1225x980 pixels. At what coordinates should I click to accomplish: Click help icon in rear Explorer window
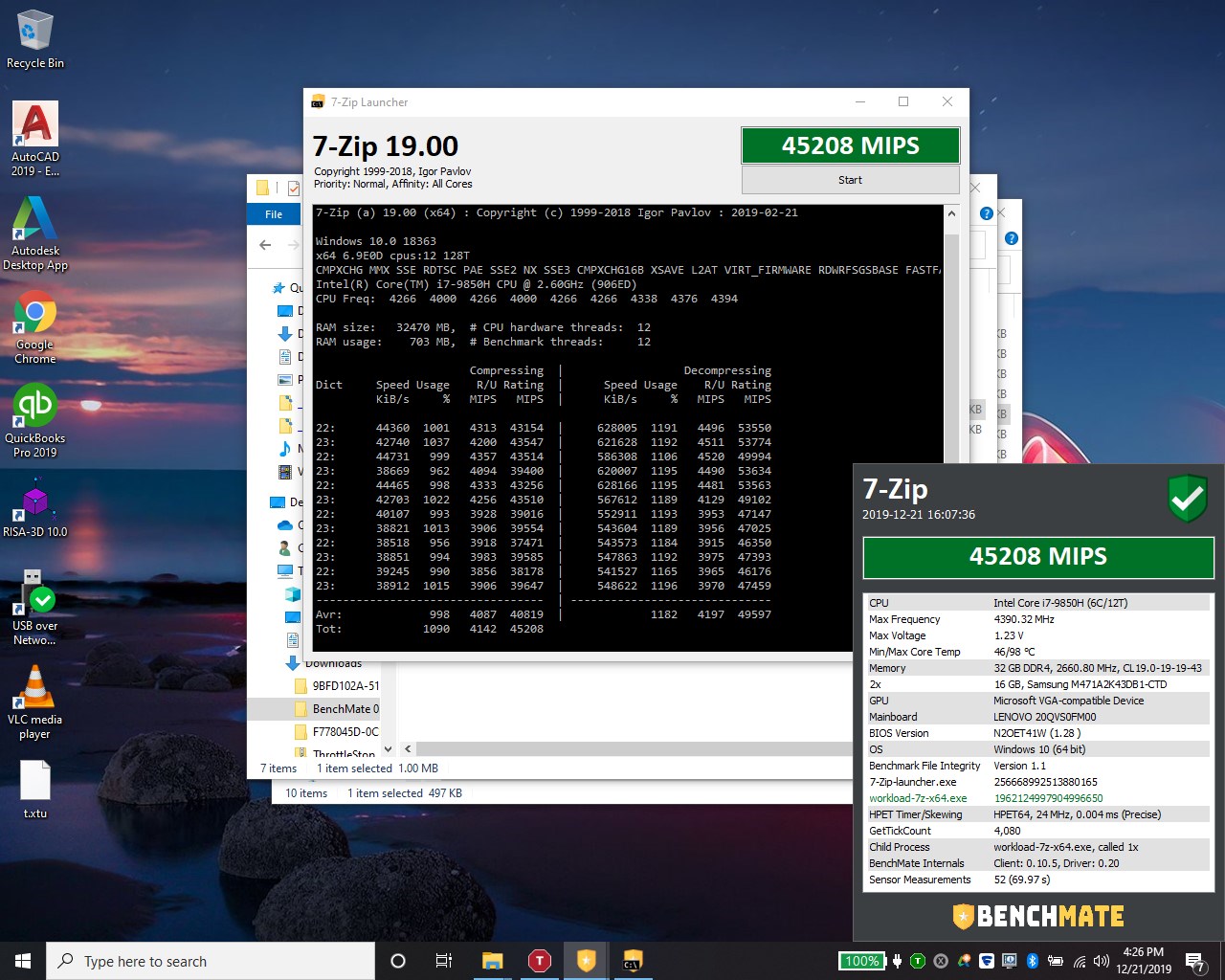pos(1012,238)
